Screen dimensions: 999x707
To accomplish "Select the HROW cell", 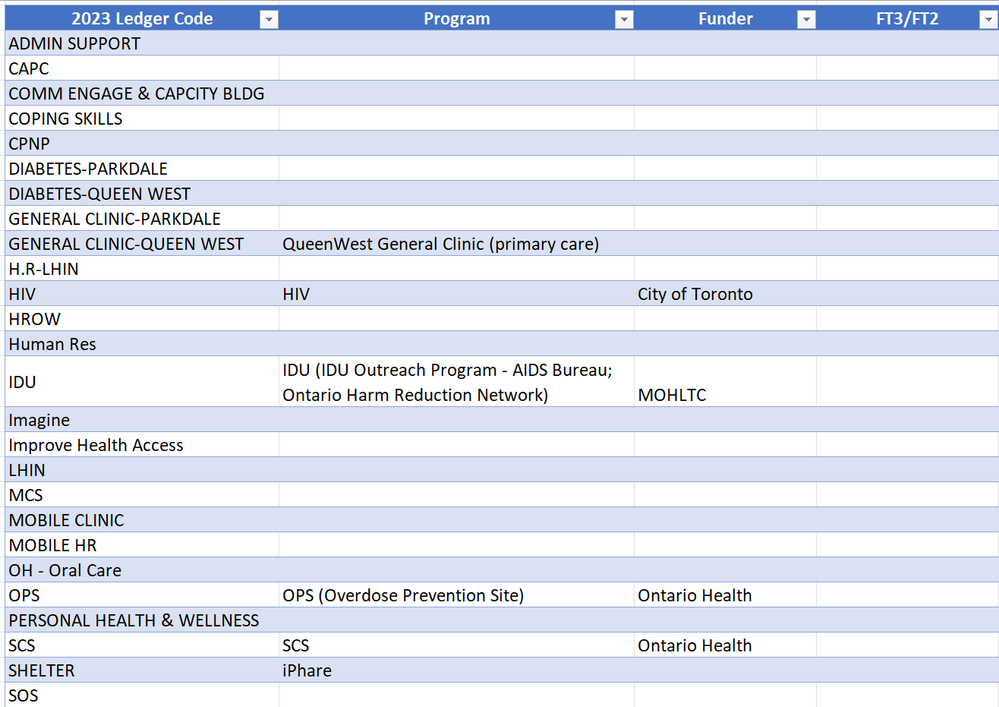I will (x=142, y=319).
